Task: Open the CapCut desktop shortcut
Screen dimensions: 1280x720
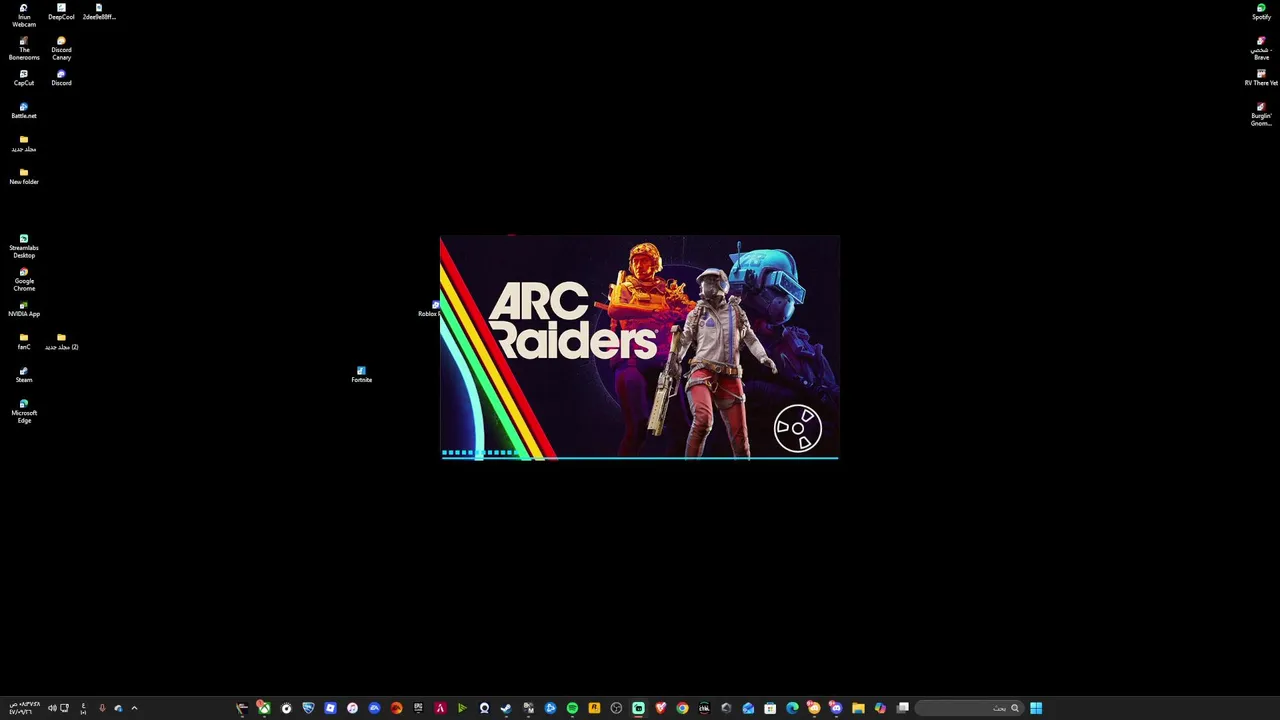Action: (x=23, y=78)
